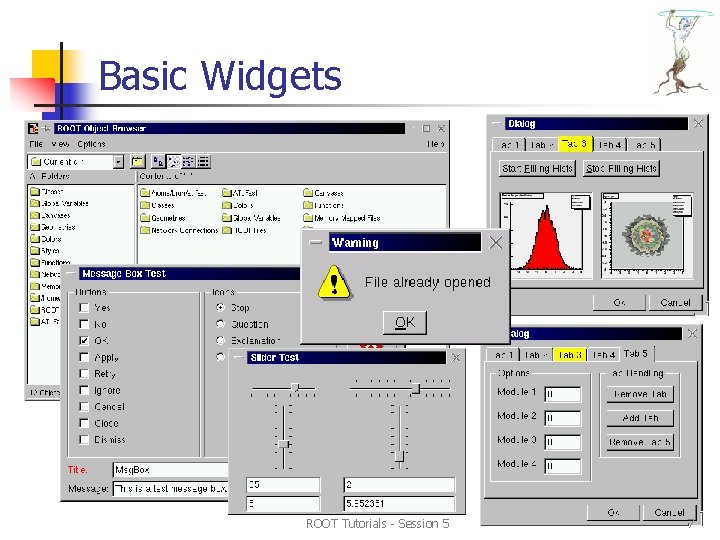Select Geometries folder in contents pane
Screen dimensions: 720x540
click(163, 218)
